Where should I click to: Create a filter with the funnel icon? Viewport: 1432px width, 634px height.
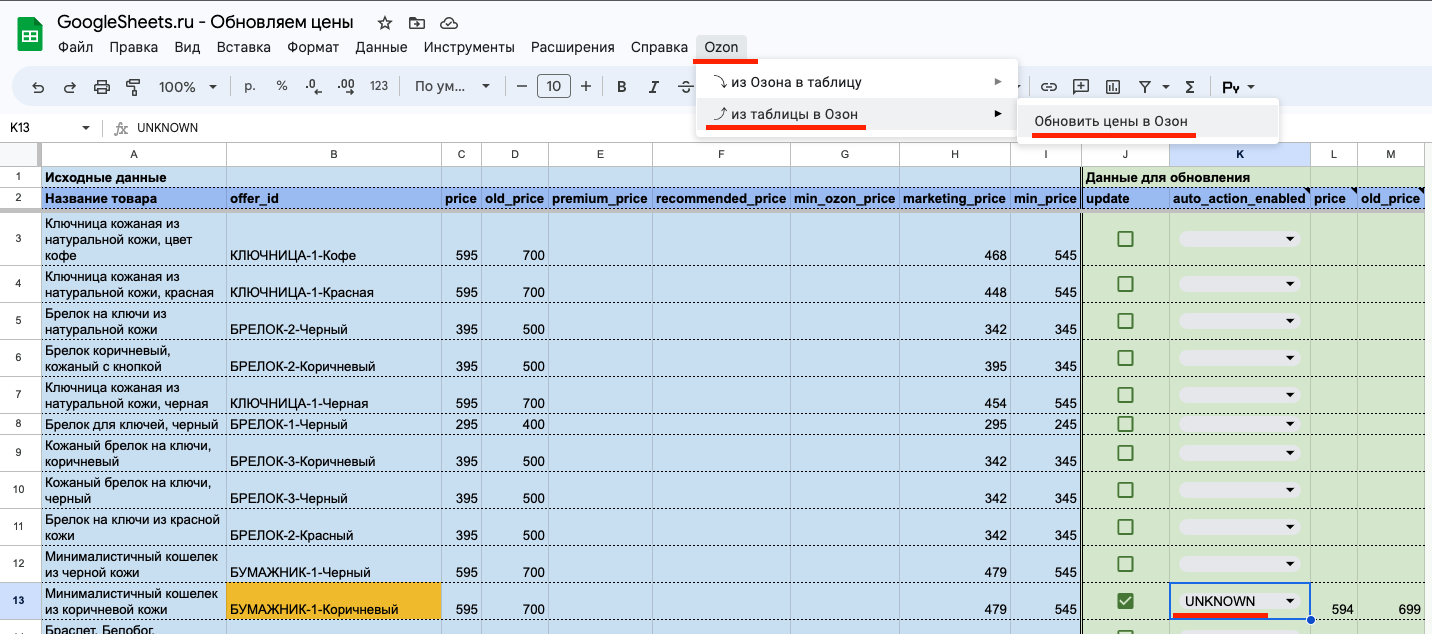1145,87
